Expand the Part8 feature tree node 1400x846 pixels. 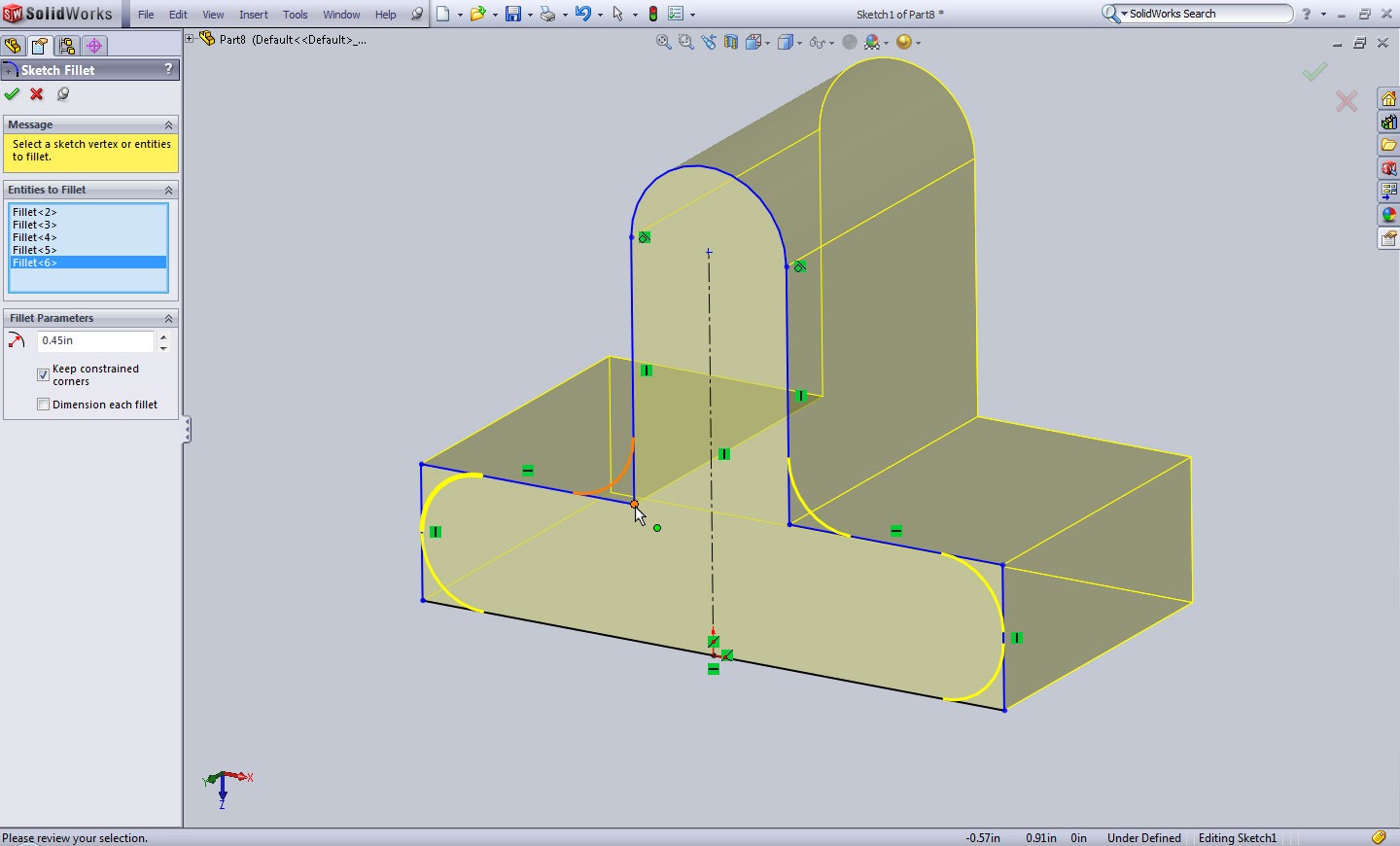191,39
